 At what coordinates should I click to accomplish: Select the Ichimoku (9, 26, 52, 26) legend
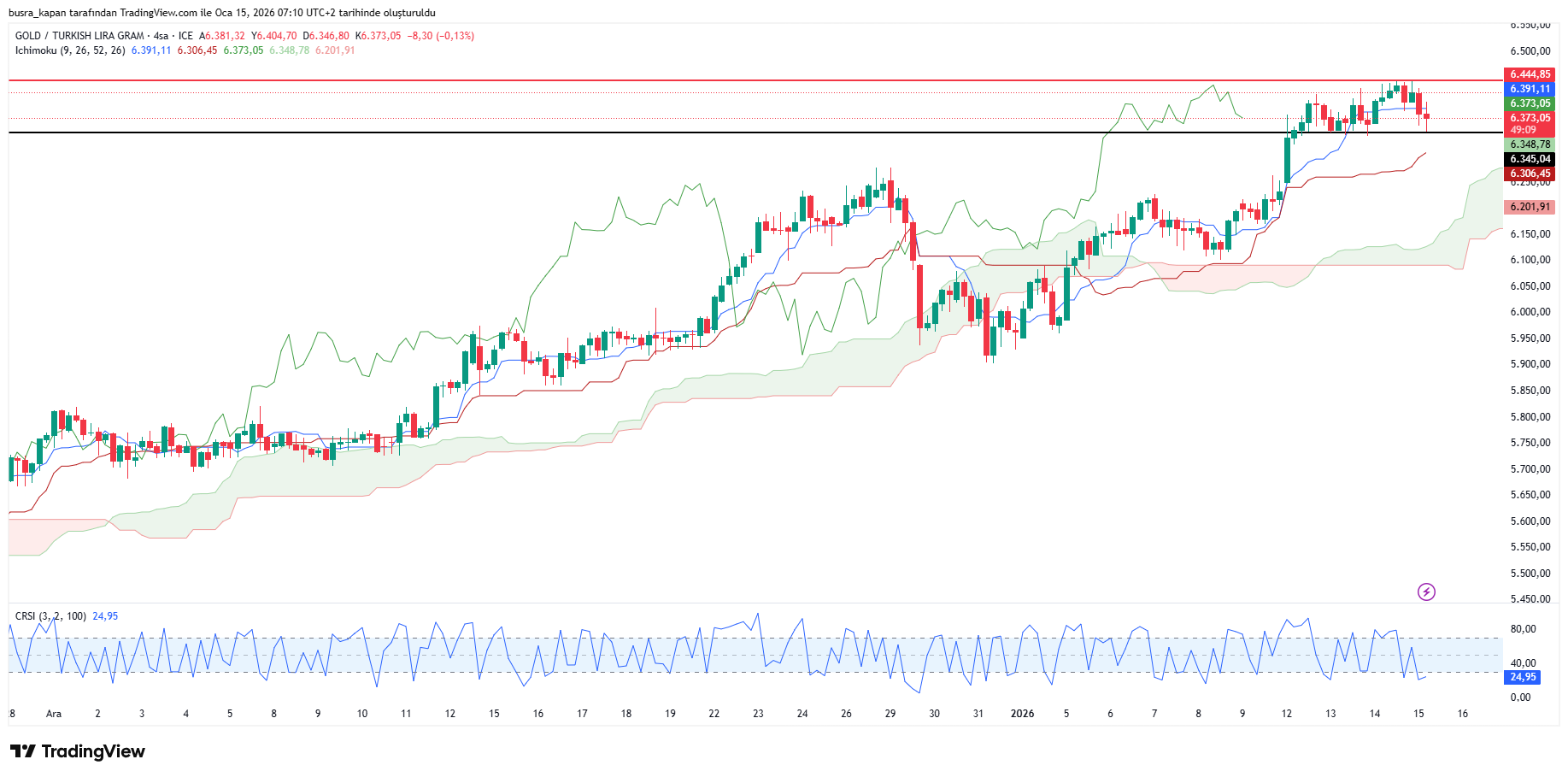click(70, 50)
